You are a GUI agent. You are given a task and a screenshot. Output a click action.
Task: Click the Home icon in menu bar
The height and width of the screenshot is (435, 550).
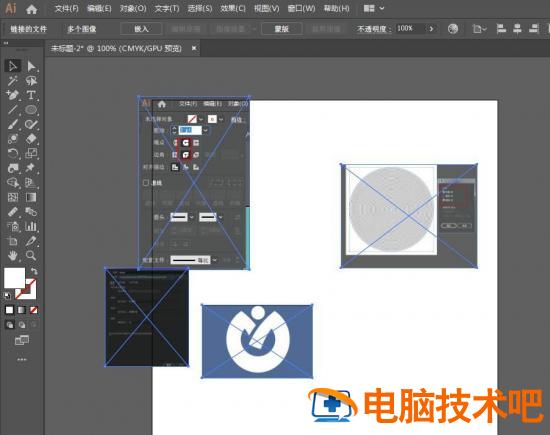[x=32, y=9]
